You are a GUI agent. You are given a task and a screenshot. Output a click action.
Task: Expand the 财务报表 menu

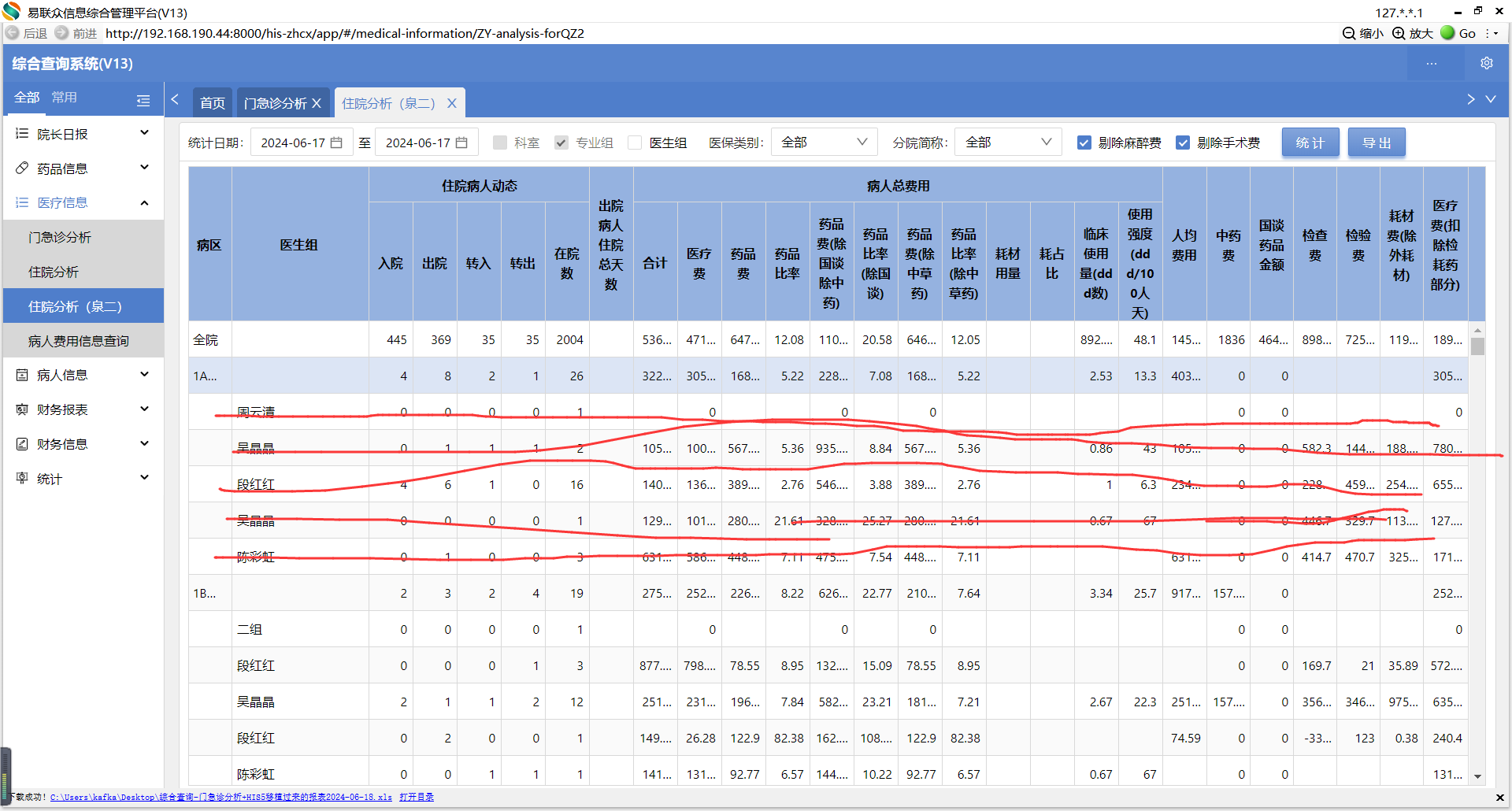(144, 409)
